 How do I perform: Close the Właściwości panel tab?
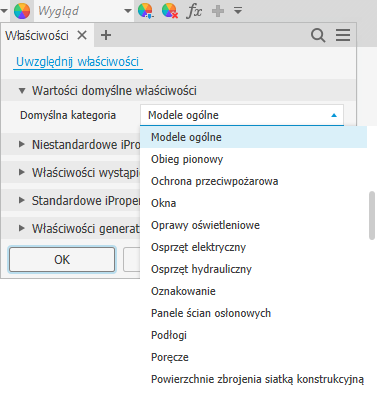82,35
